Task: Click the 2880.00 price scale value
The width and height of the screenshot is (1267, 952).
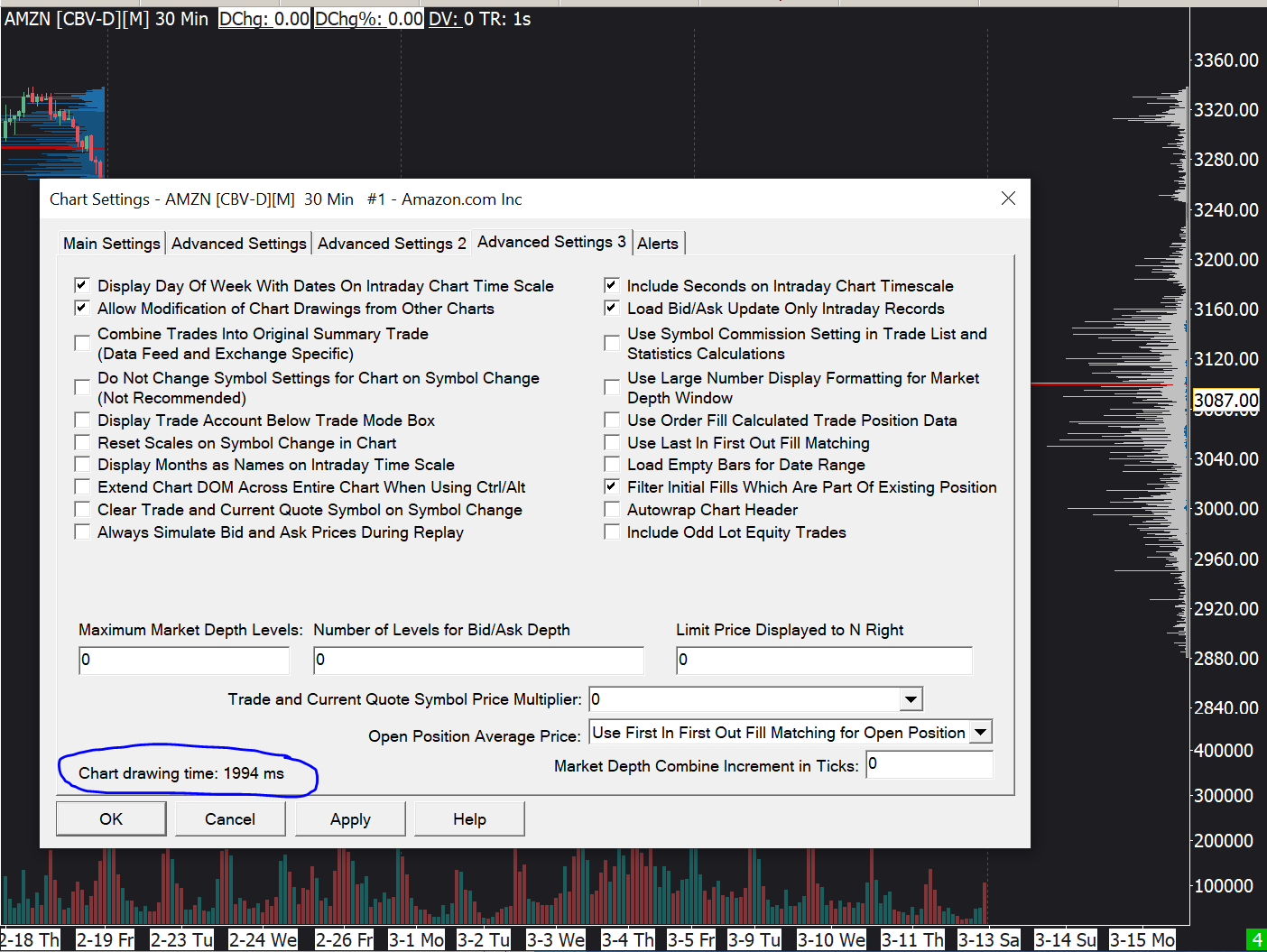Action: (x=1225, y=658)
